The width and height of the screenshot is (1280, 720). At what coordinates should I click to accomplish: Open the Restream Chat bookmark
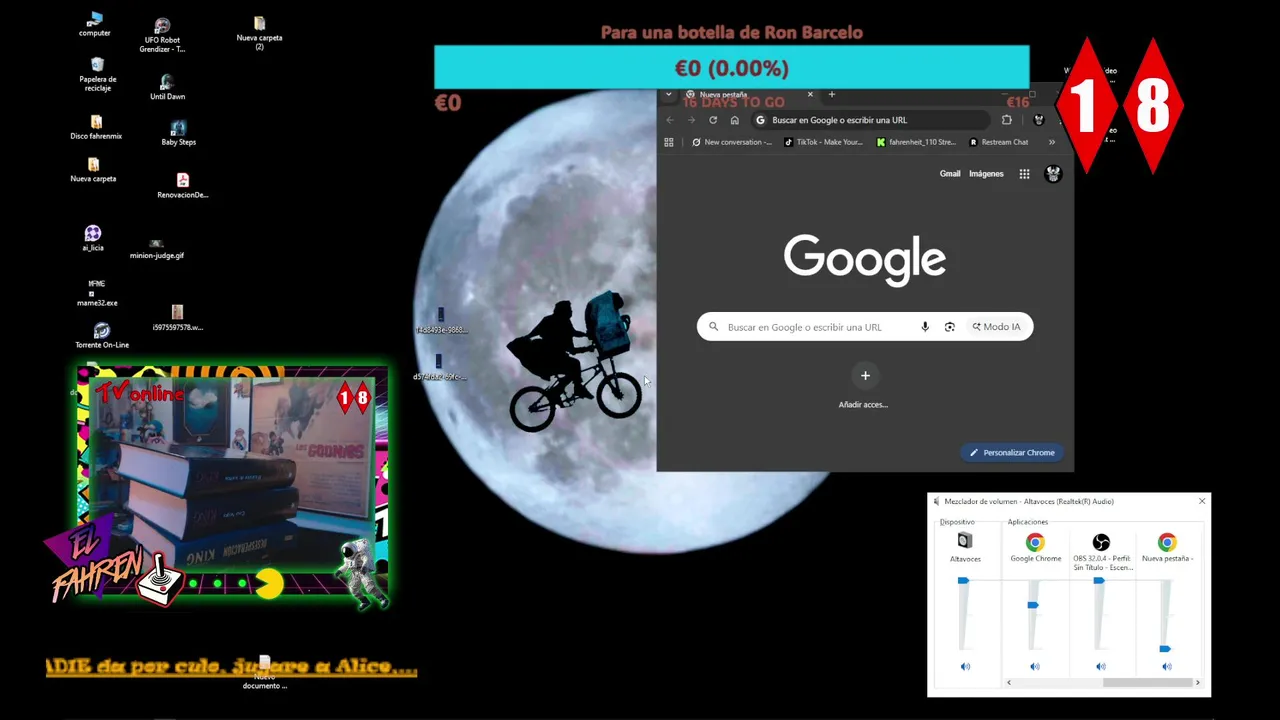(x=999, y=142)
